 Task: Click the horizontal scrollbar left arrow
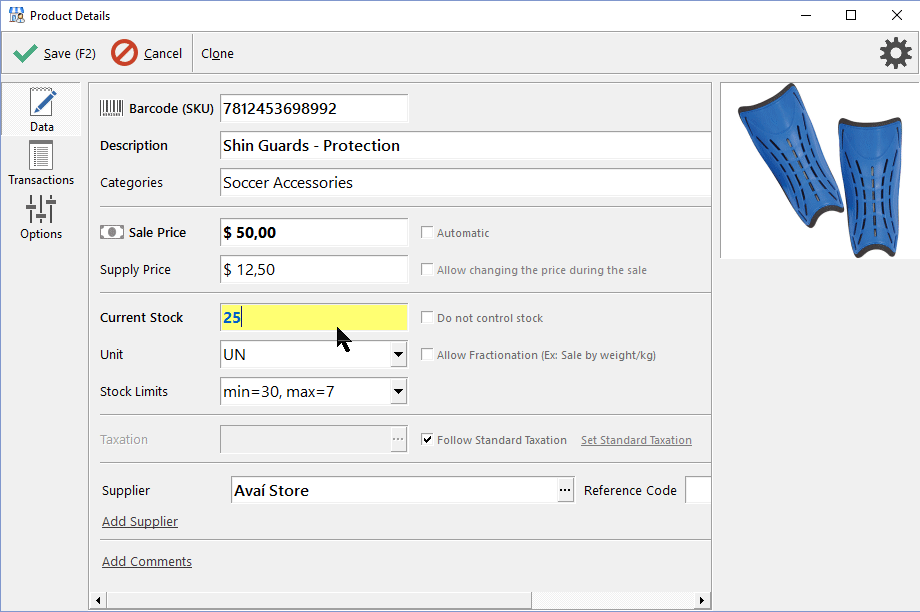point(98,600)
